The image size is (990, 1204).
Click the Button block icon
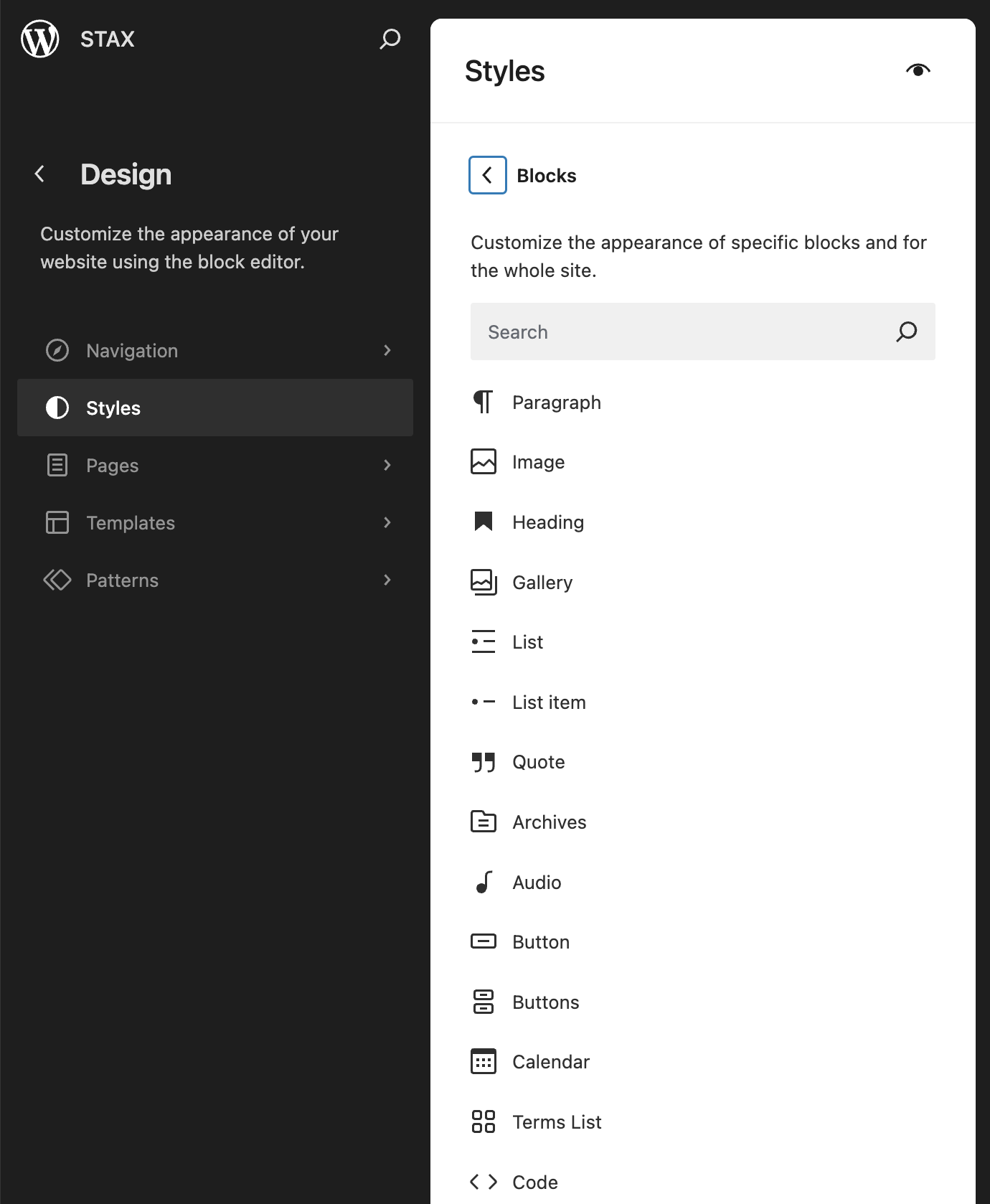click(x=484, y=941)
